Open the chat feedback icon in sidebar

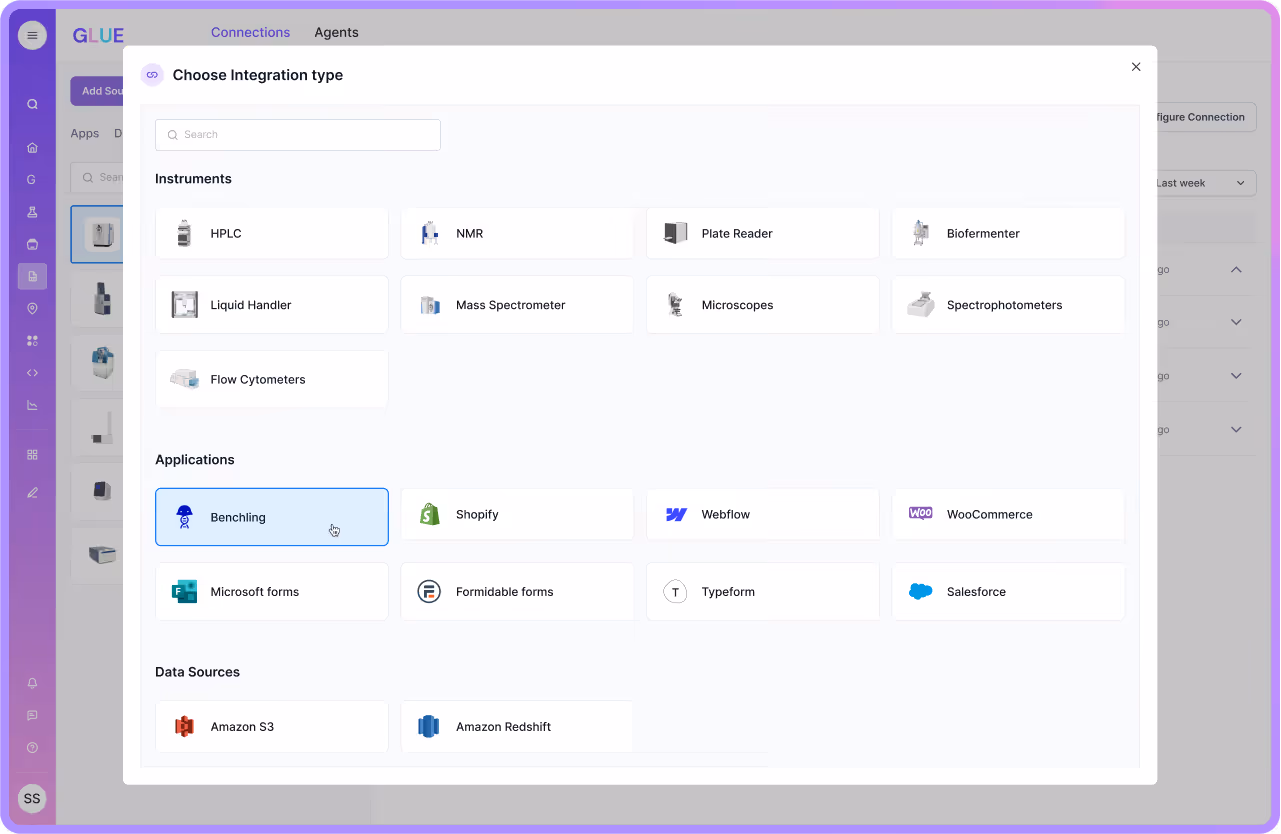pos(32,715)
